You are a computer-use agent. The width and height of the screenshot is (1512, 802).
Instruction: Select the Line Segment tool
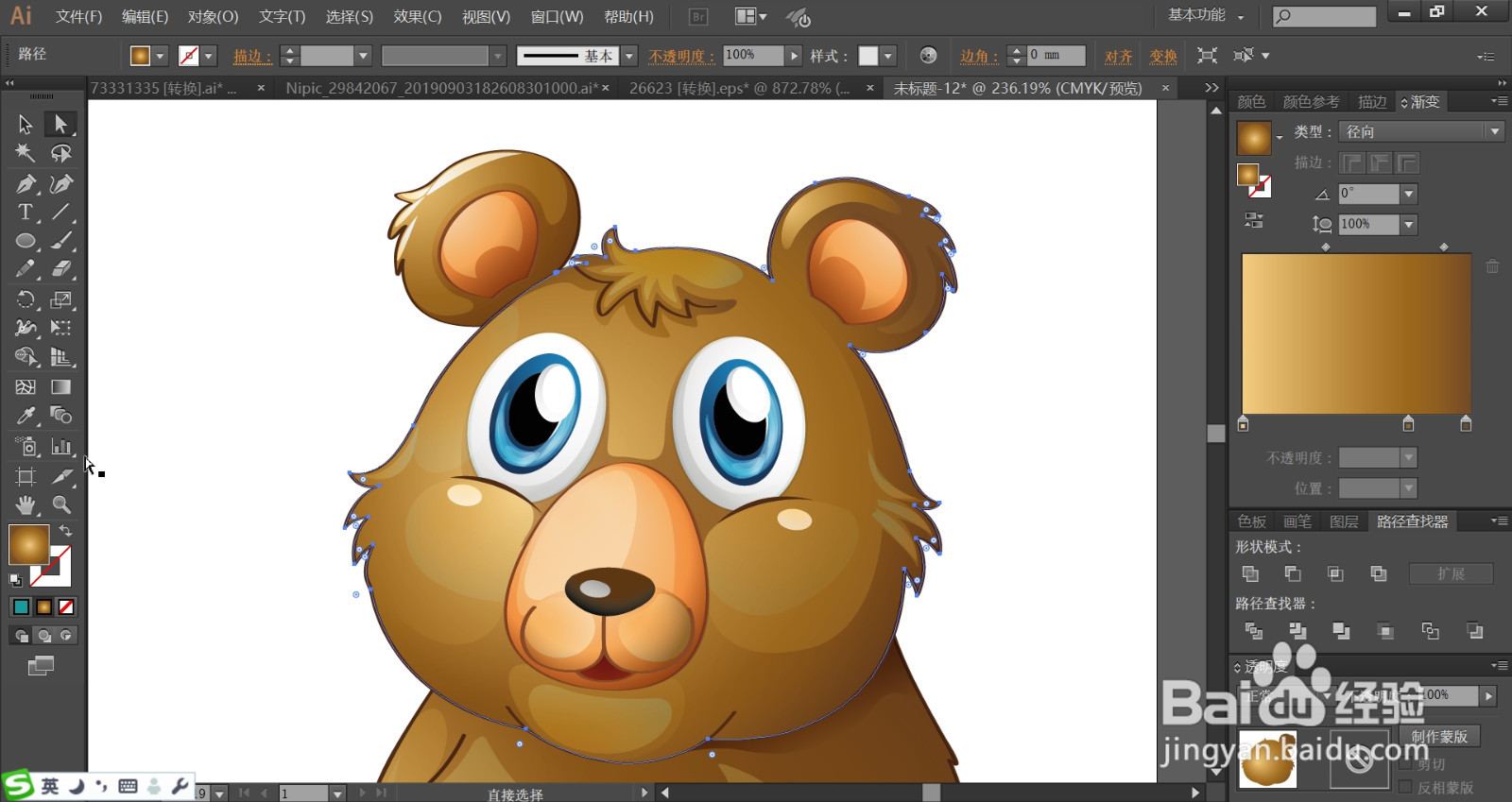[60, 212]
